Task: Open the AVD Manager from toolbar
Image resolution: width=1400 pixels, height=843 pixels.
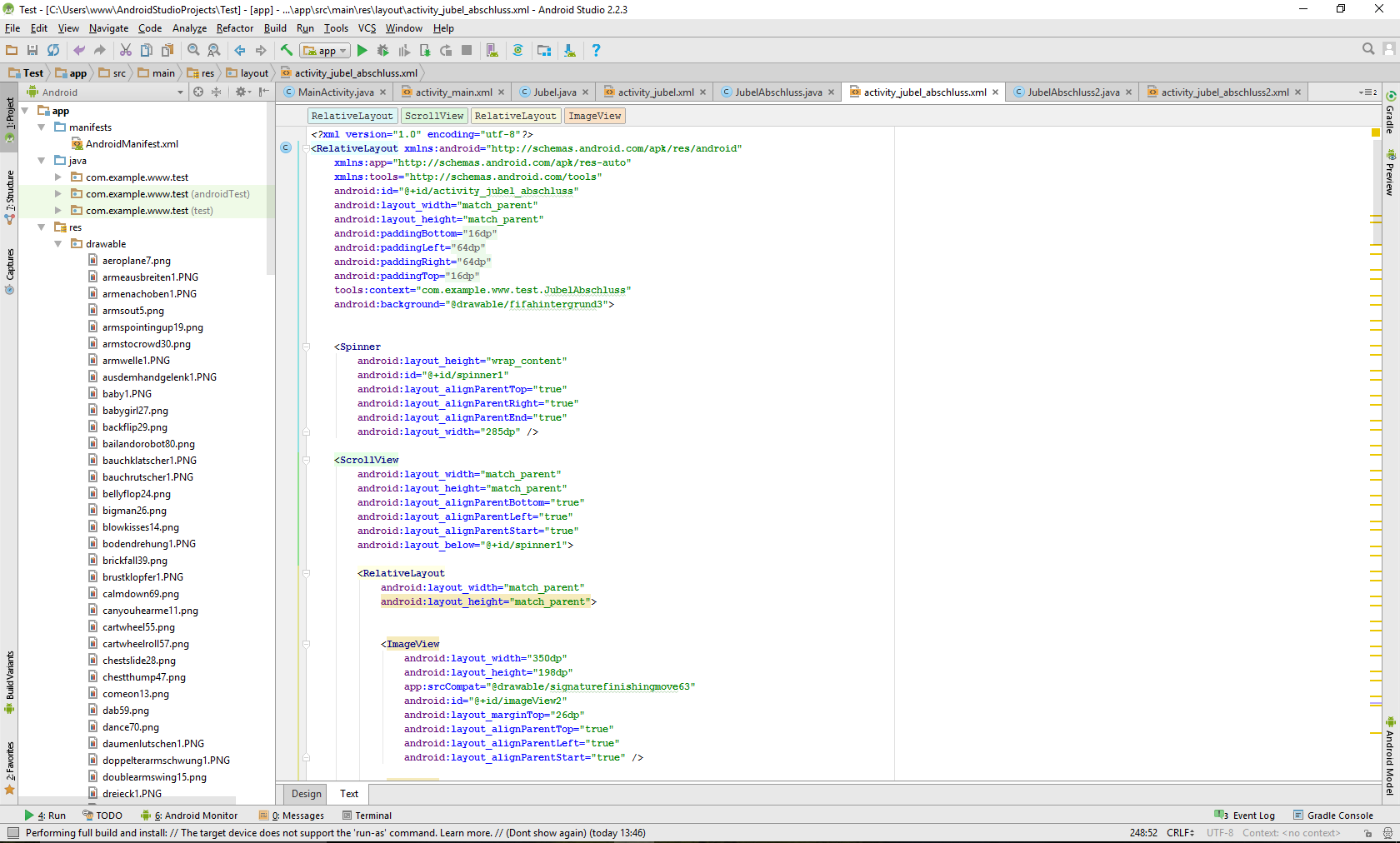Action: [x=492, y=51]
